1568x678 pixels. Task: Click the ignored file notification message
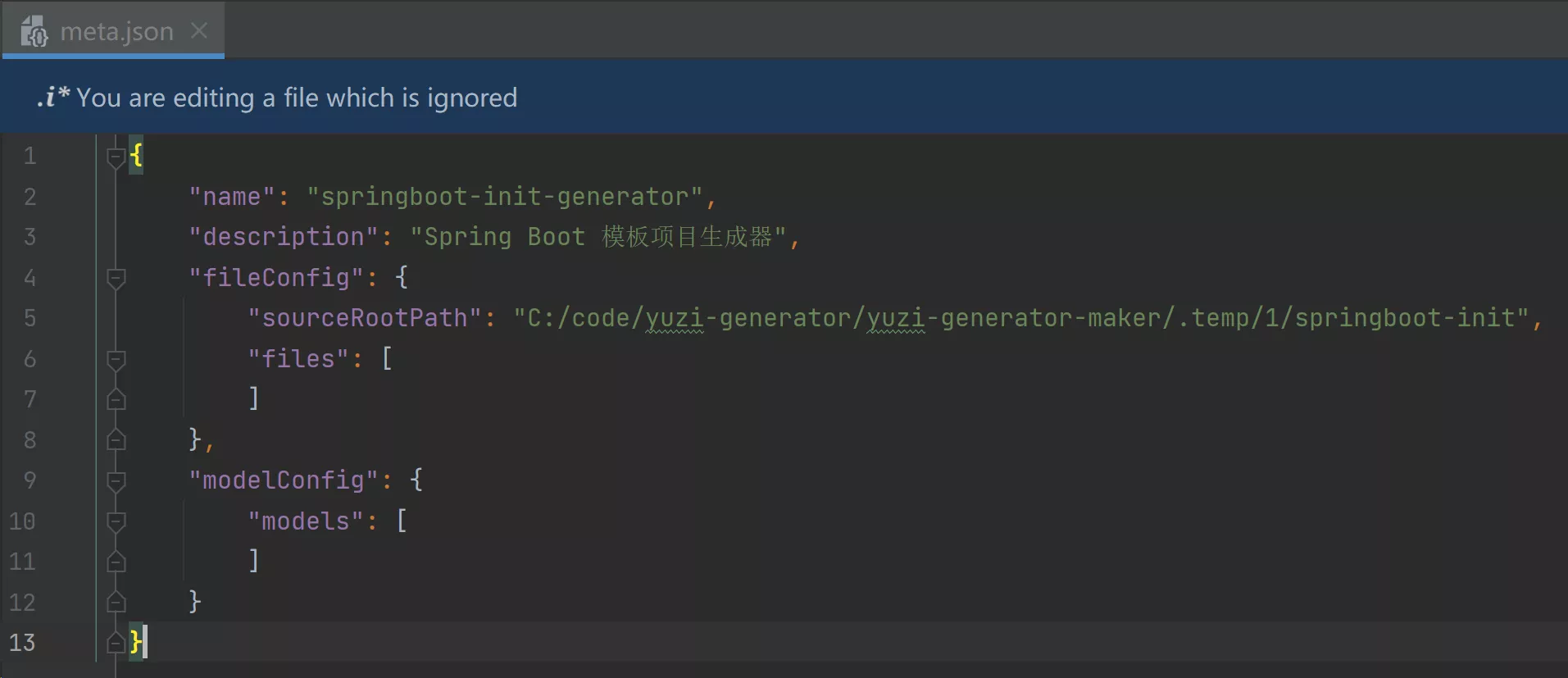(297, 98)
